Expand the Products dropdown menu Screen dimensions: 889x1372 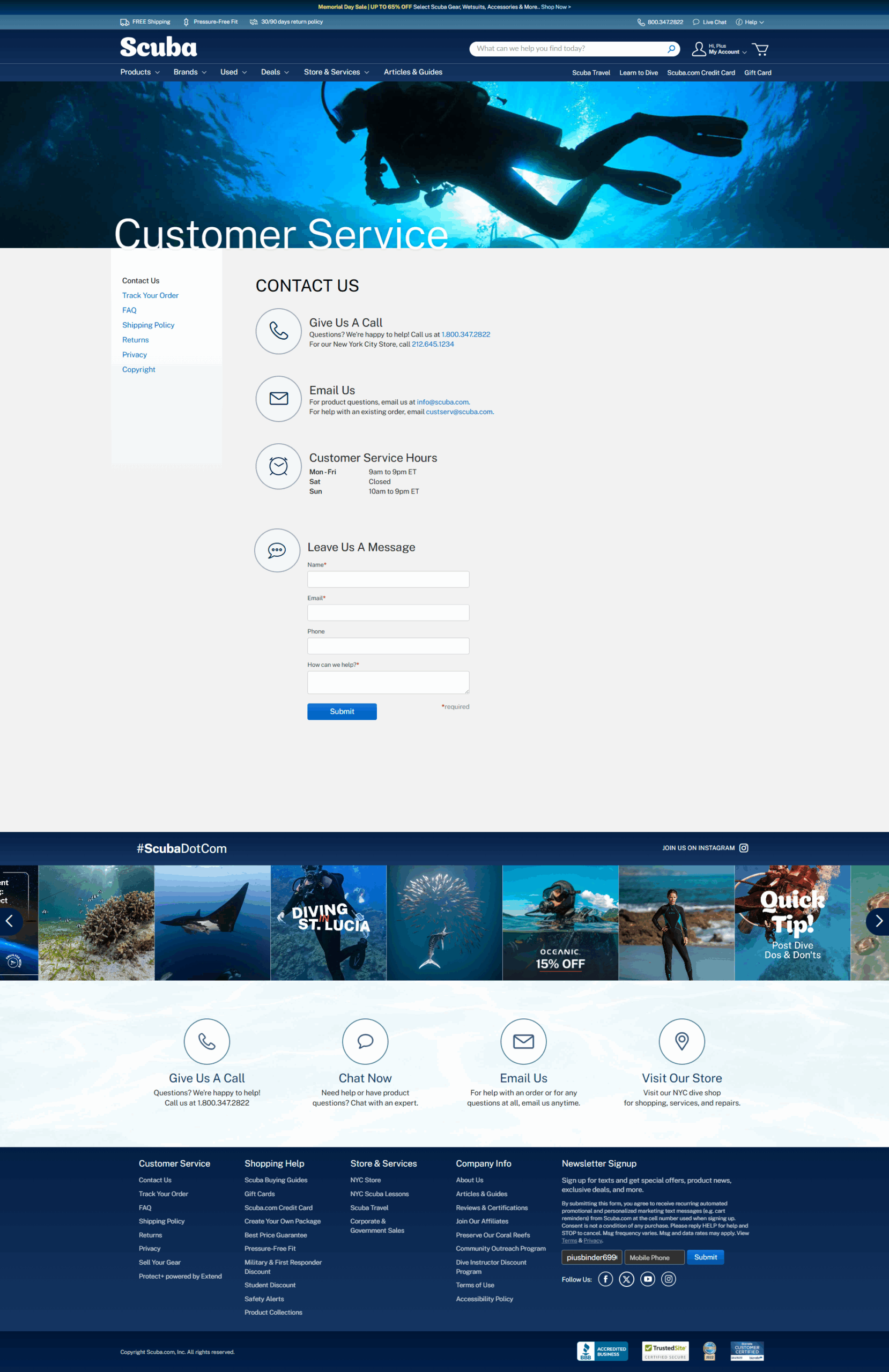(x=140, y=72)
